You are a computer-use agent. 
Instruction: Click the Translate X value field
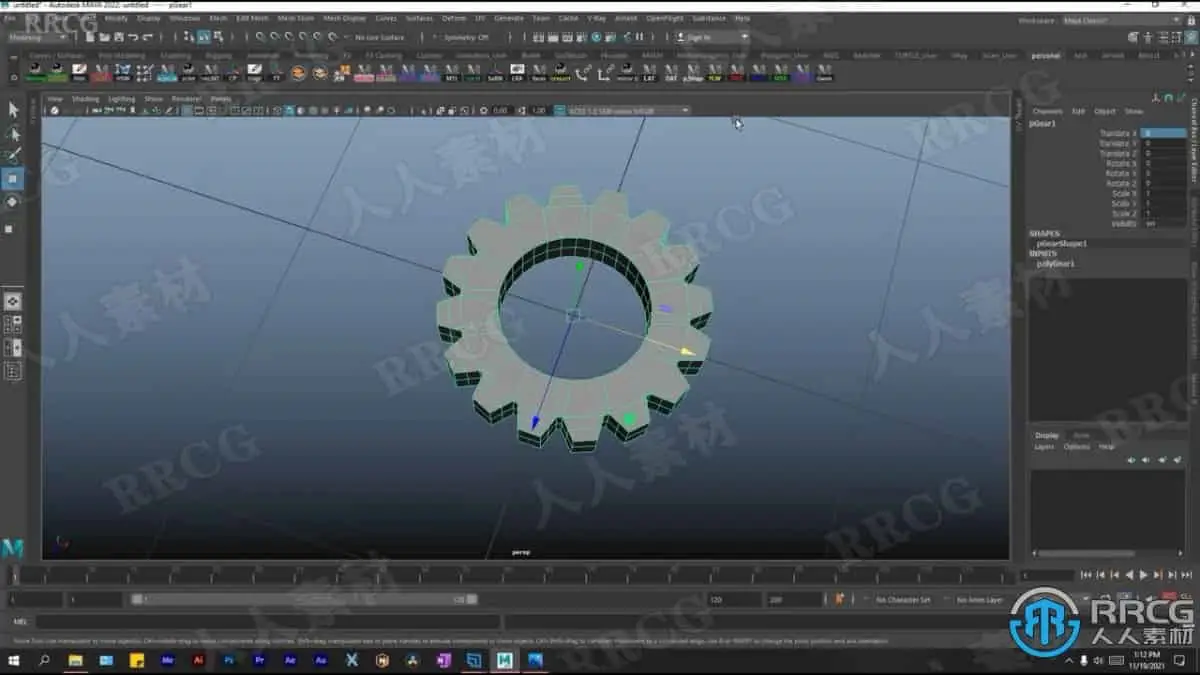[x=1165, y=133]
